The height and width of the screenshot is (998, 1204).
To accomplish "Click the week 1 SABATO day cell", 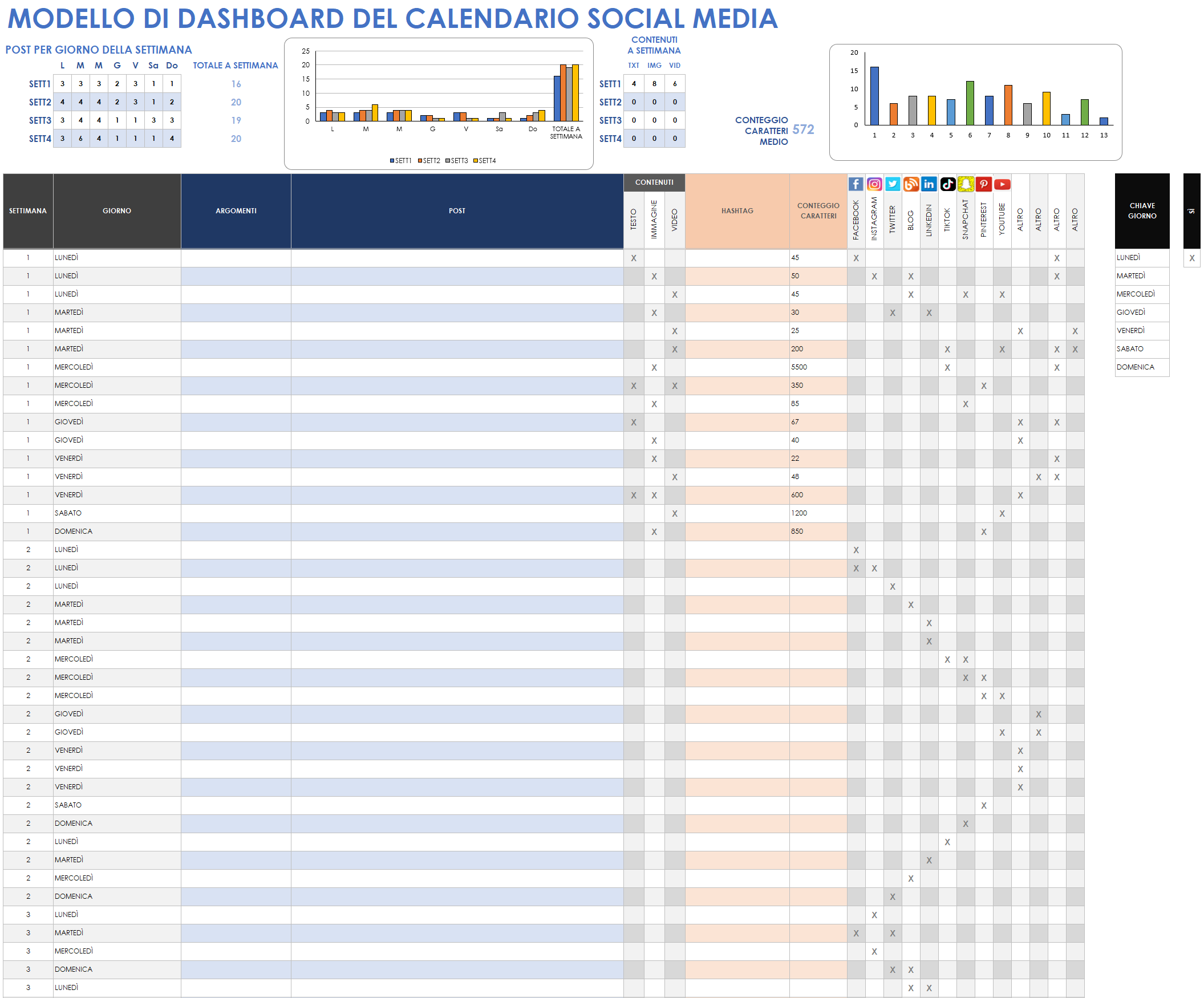I will [117, 514].
